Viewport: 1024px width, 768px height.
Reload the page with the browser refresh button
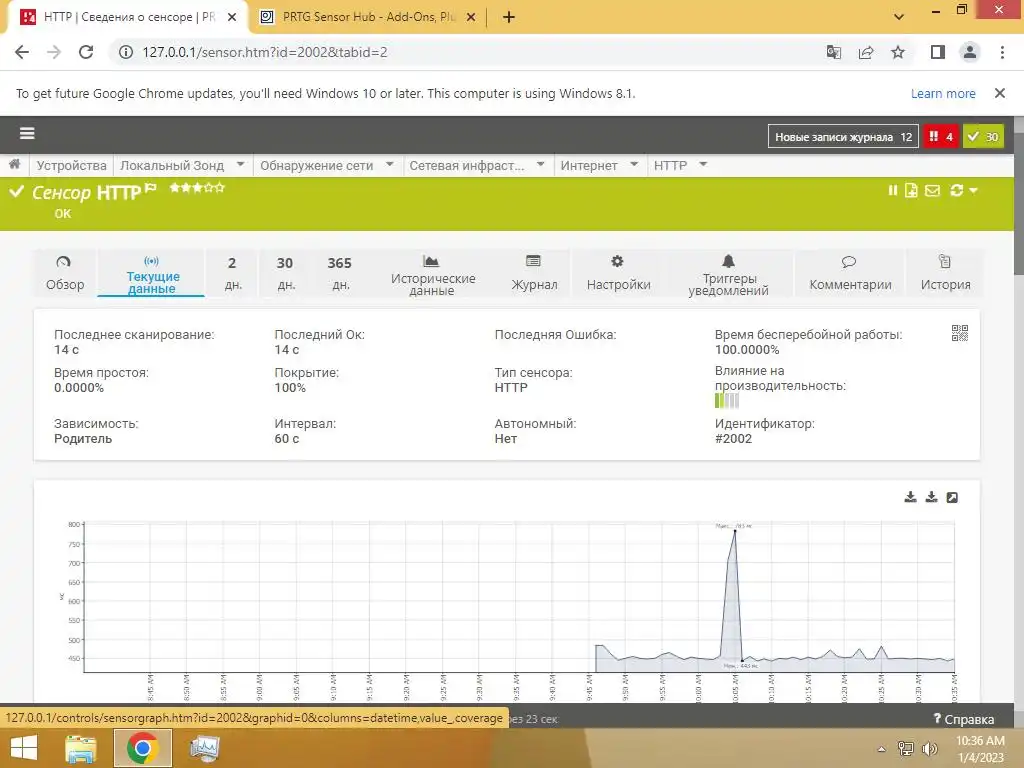tap(86, 52)
